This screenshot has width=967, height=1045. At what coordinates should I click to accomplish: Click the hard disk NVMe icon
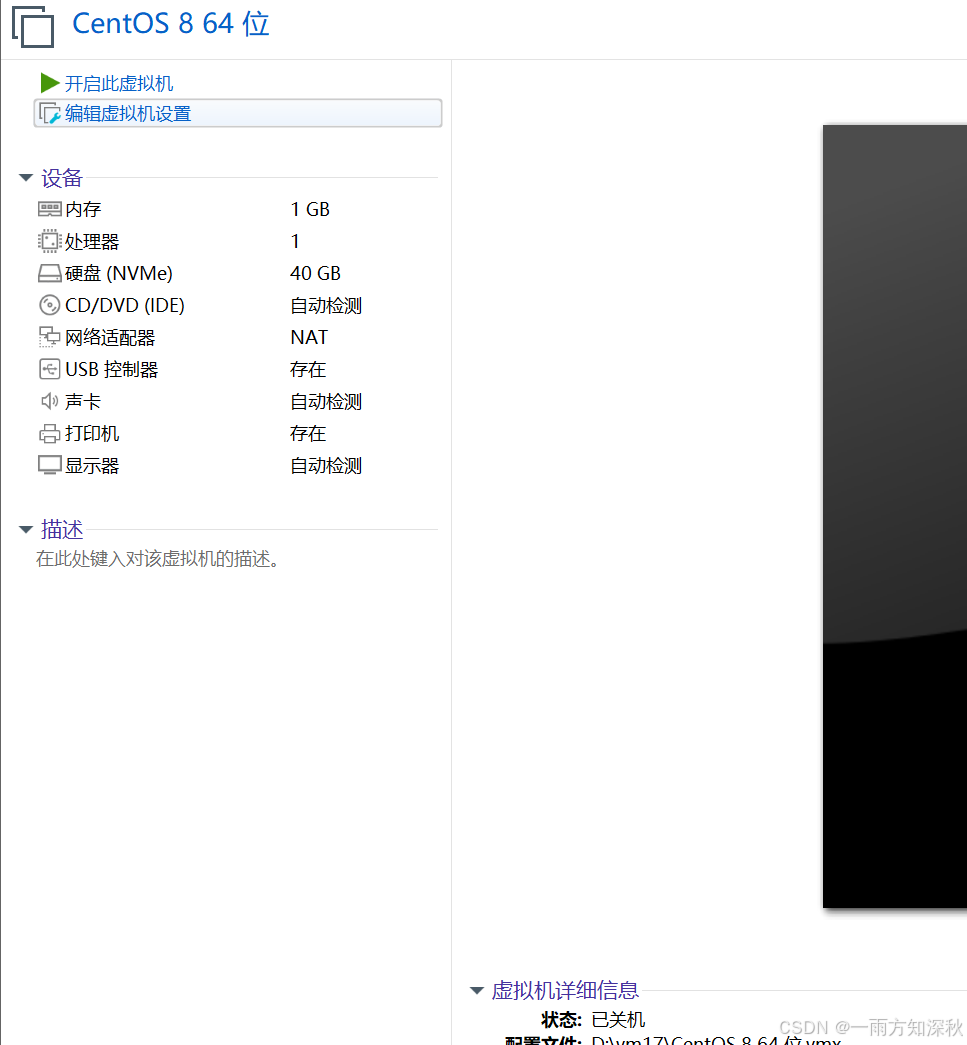(x=49, y=273)
